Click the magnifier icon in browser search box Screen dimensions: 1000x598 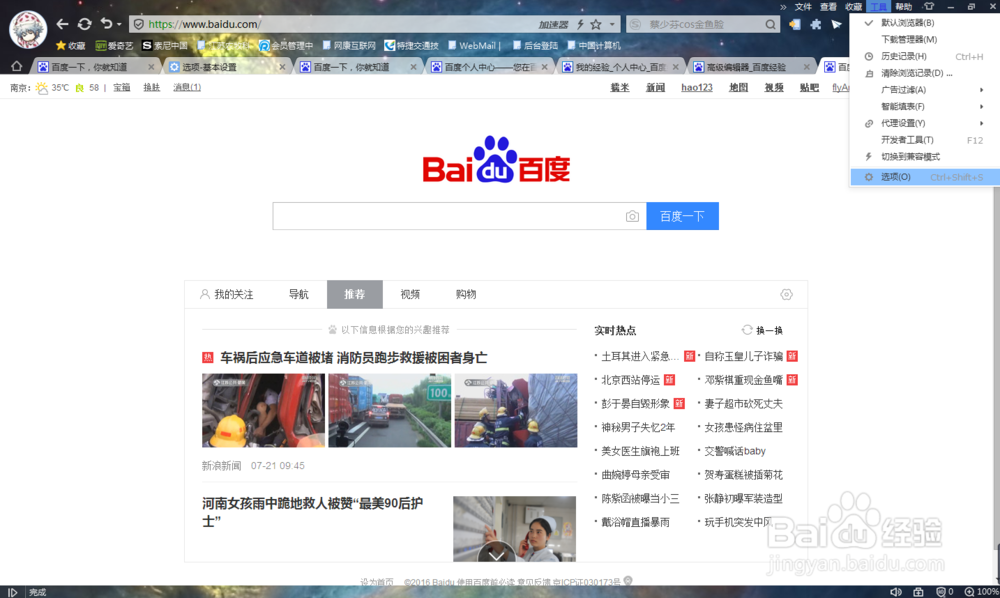click(x=770, y=25)
